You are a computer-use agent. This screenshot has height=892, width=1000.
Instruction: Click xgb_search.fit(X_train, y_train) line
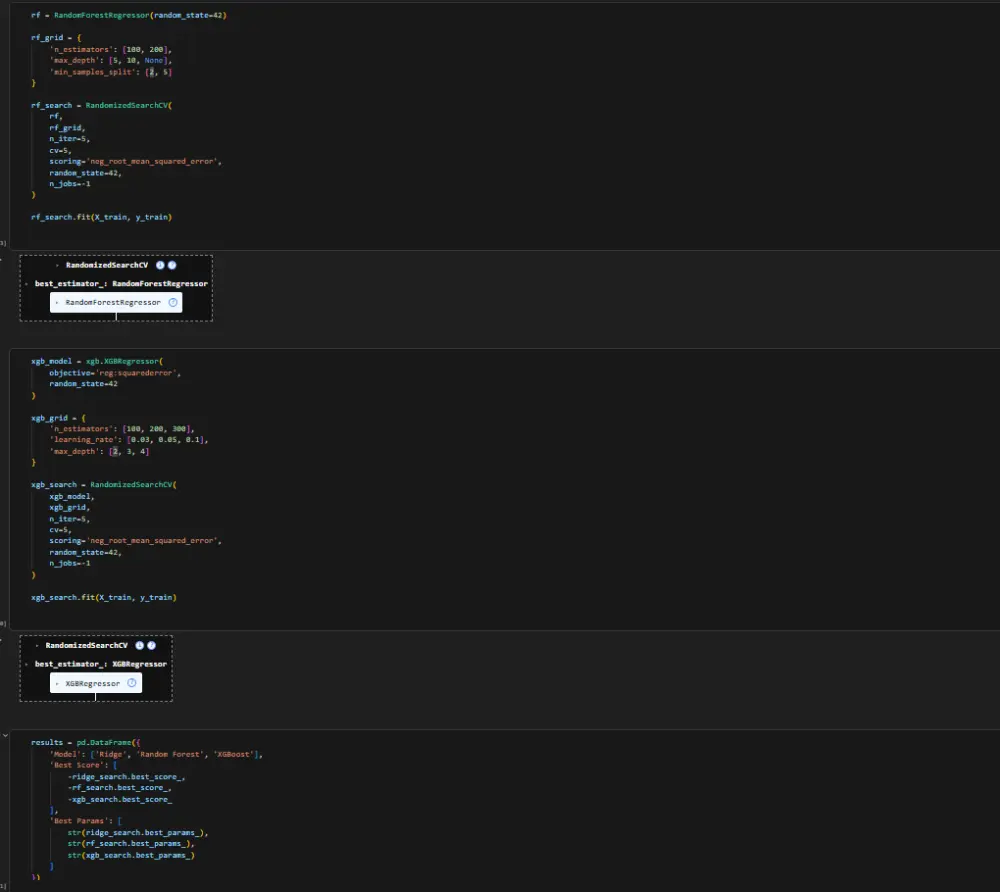tap(104, 597)
